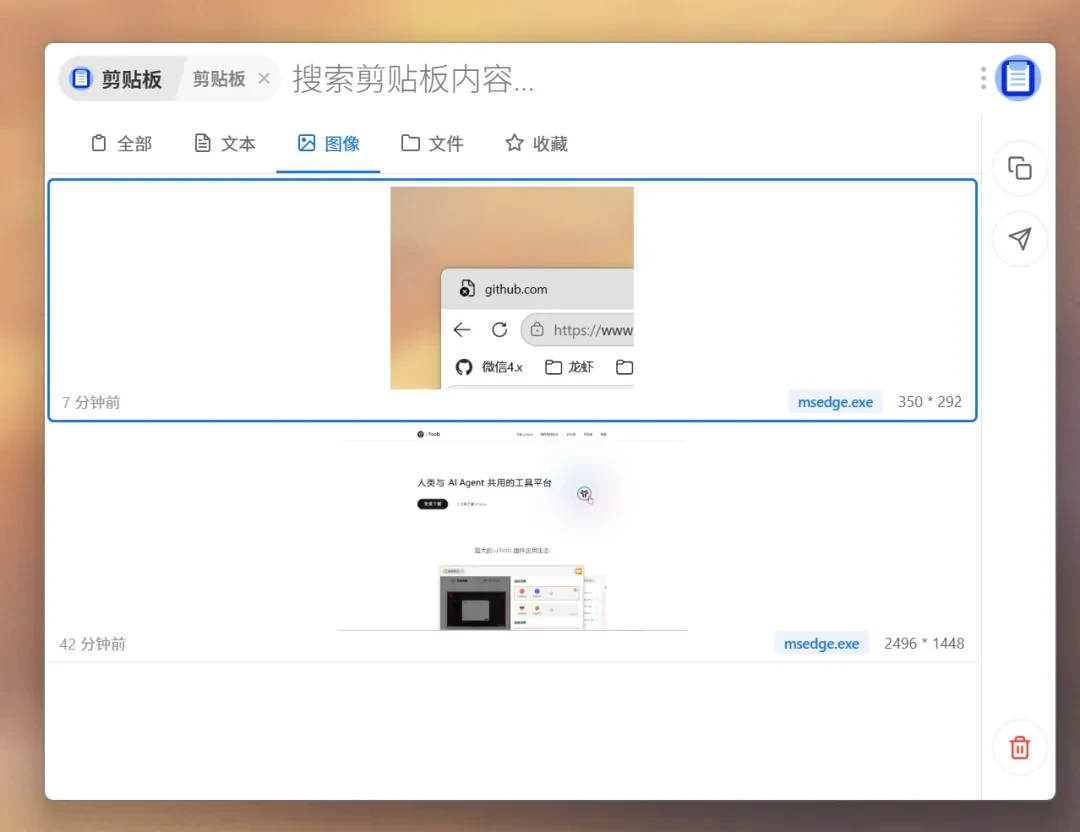
Task: Click the 7 分钟前 timestamp
Action: (91, 402)
